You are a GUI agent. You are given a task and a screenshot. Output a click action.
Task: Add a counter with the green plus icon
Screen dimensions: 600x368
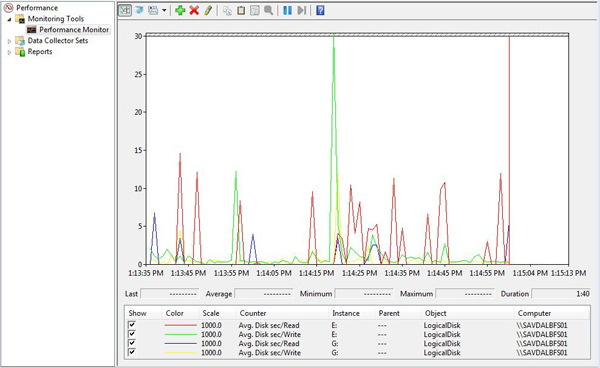pyautogui.click(x=180, y=10)
